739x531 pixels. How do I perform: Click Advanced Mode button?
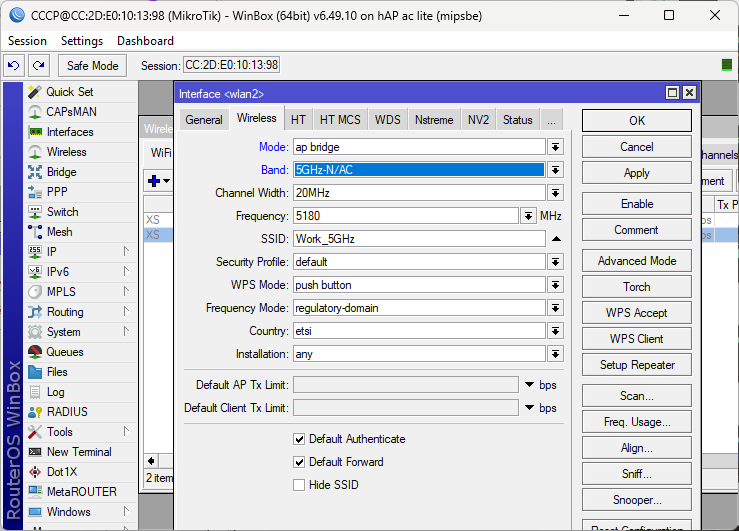tap(637, 261)
